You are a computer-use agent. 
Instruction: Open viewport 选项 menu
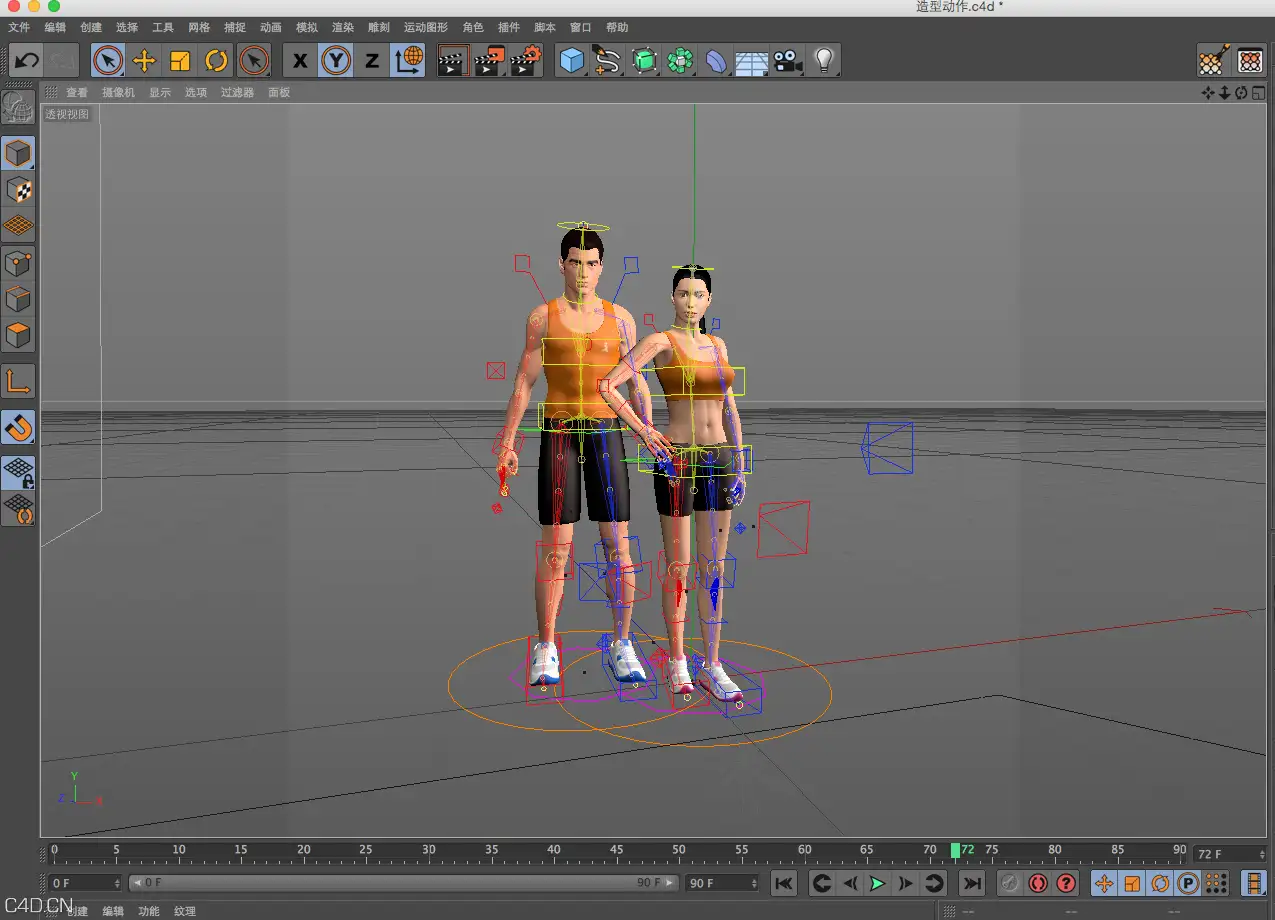tap(196, 93)
